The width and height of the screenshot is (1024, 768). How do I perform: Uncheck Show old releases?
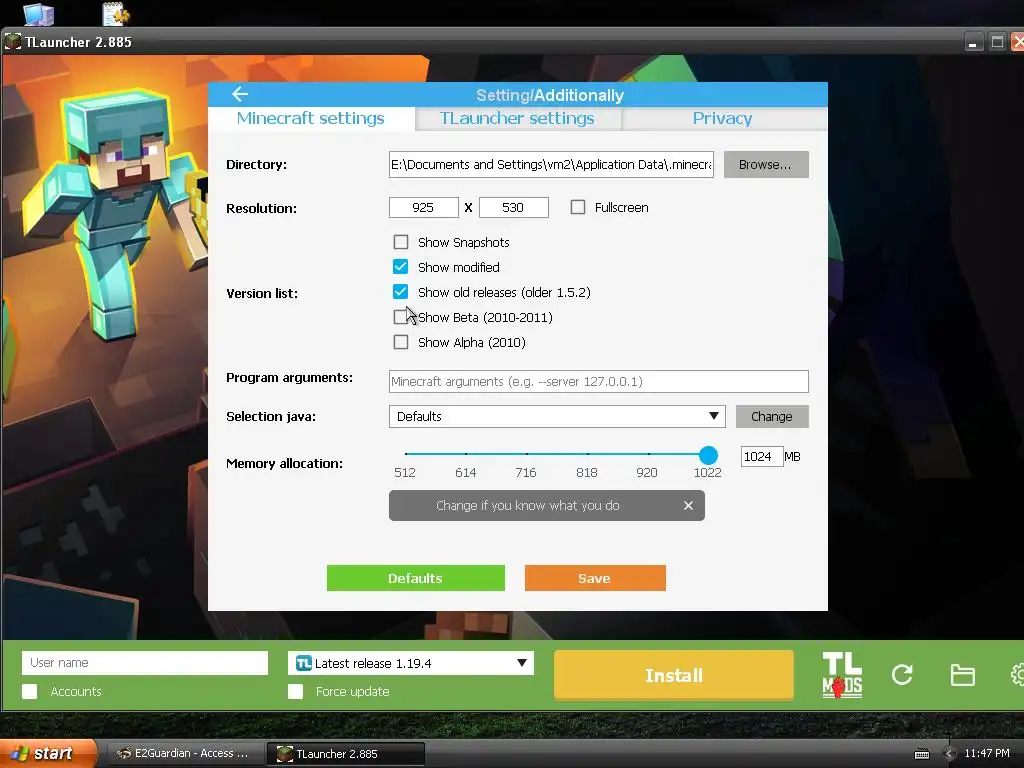[x=400, y=292]
